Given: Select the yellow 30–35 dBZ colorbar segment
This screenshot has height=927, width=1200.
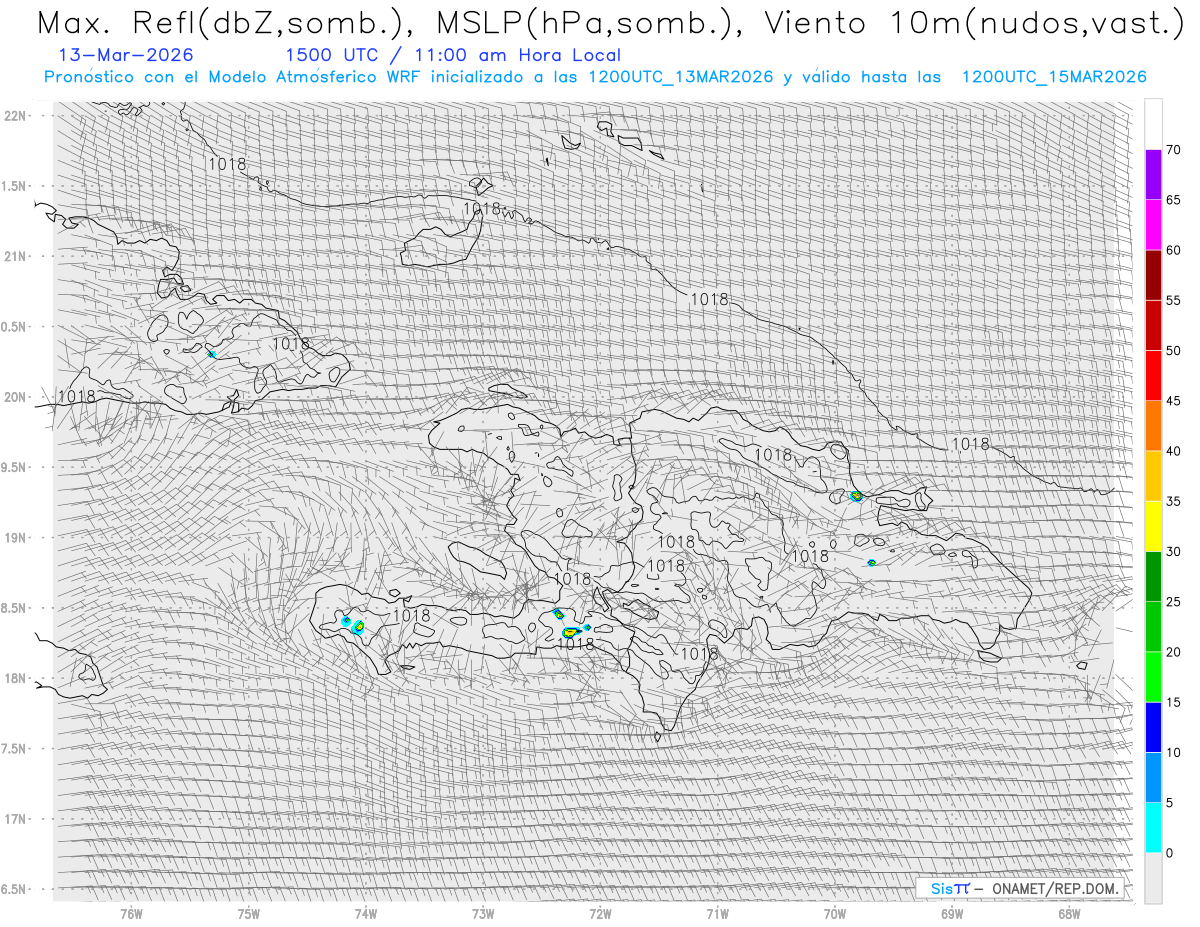Looking at the screenshot, I should pos(1153,526).
